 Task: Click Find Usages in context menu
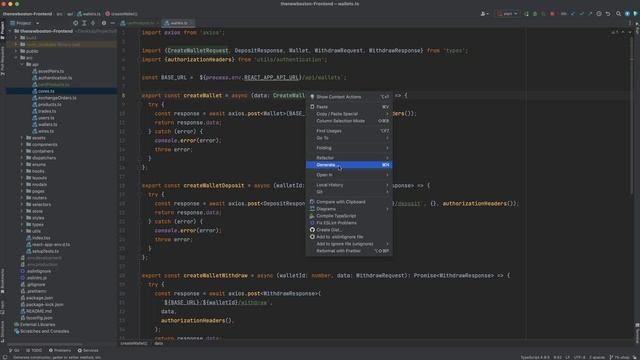349,131
